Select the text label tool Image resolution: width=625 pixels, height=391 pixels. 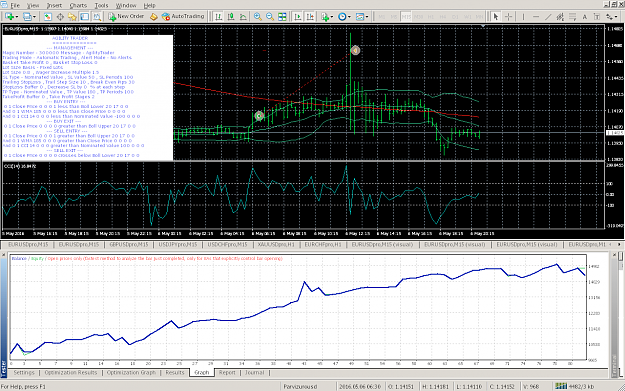[584, 16]
